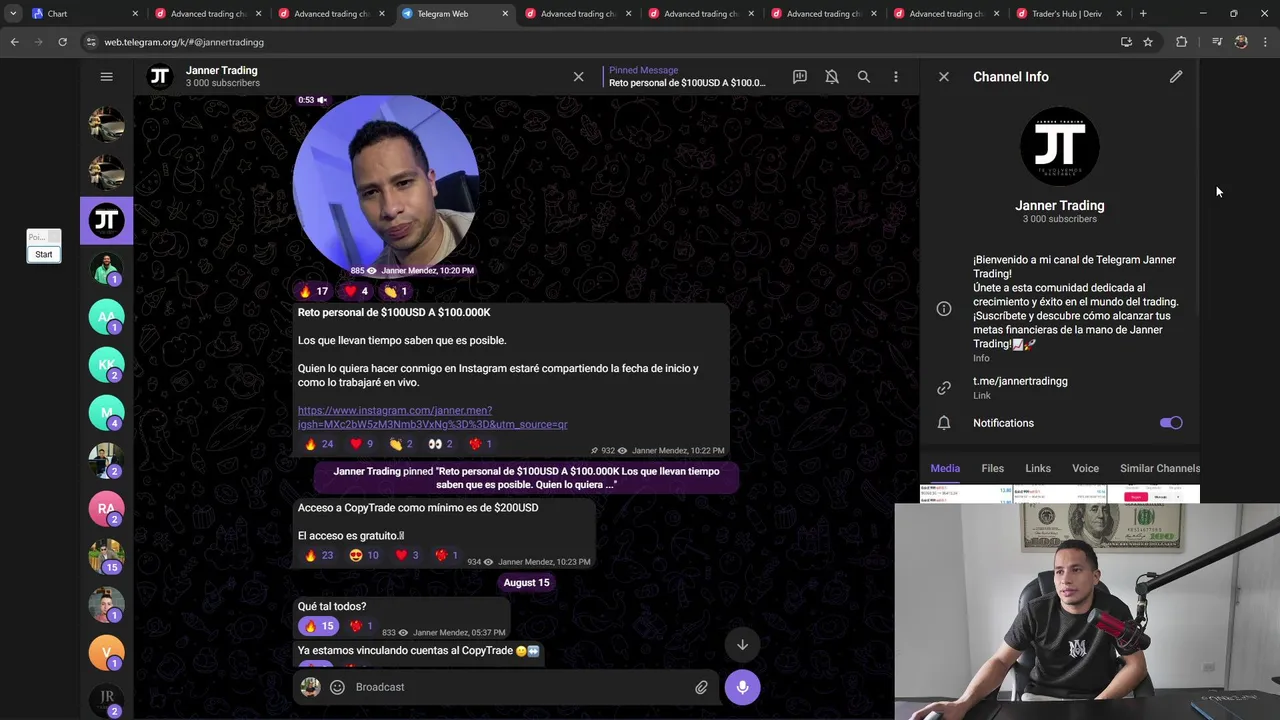The height and width of the screenshot is (720, 1280).
Task: Attach a file with the paperclip icon
Action: pyautogui.click(x=701, y=687)
